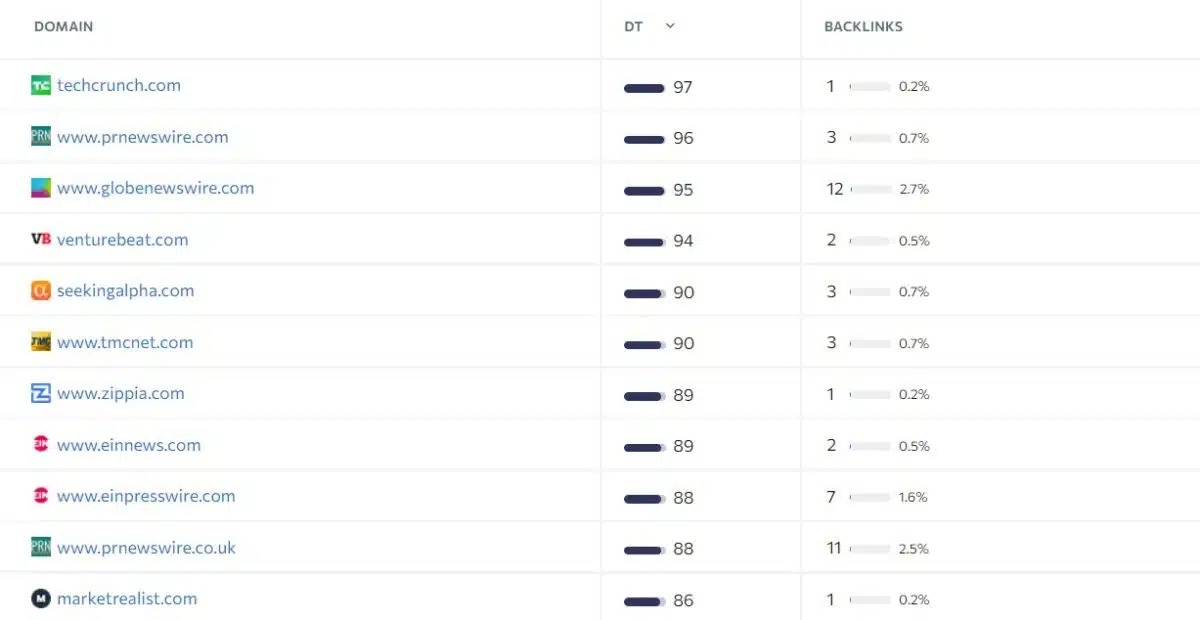This screenshot has height=620, width=1200.
Task: Click the DOMAIN column header
Action: point(64,27)
